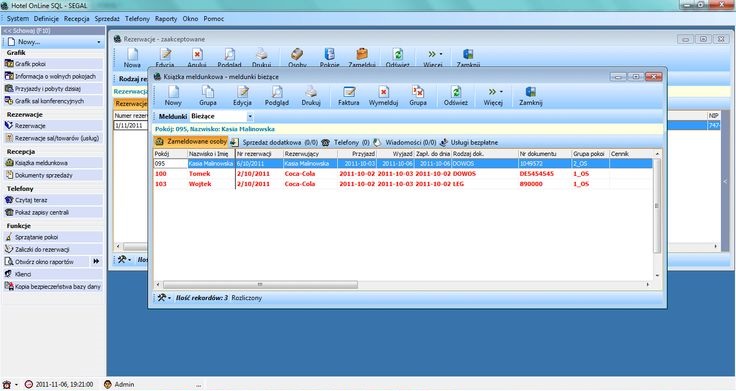Click Zamknij in Książka meldunkowa toolbar

click(x=530, y=96)
